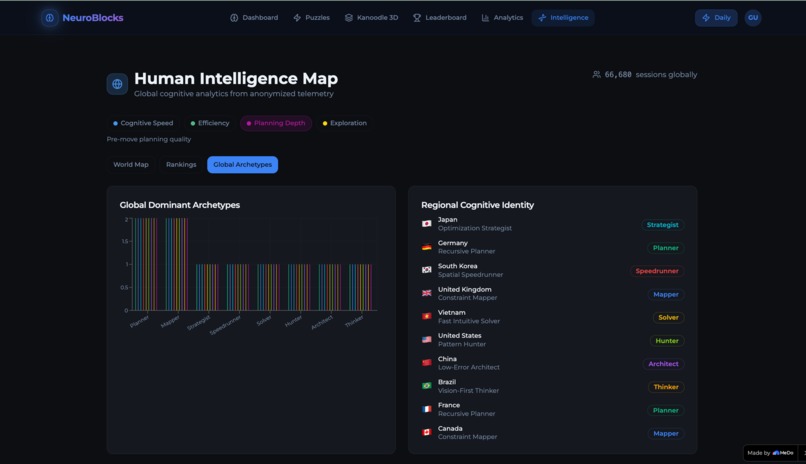Open the Leaderboard nav item
The image size is (806, 464).
pyautogui.click(x=439, y=17)
